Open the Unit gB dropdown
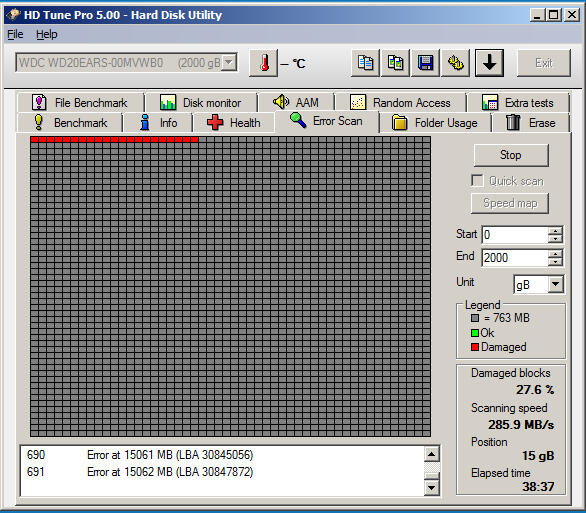 pos(556,284)
